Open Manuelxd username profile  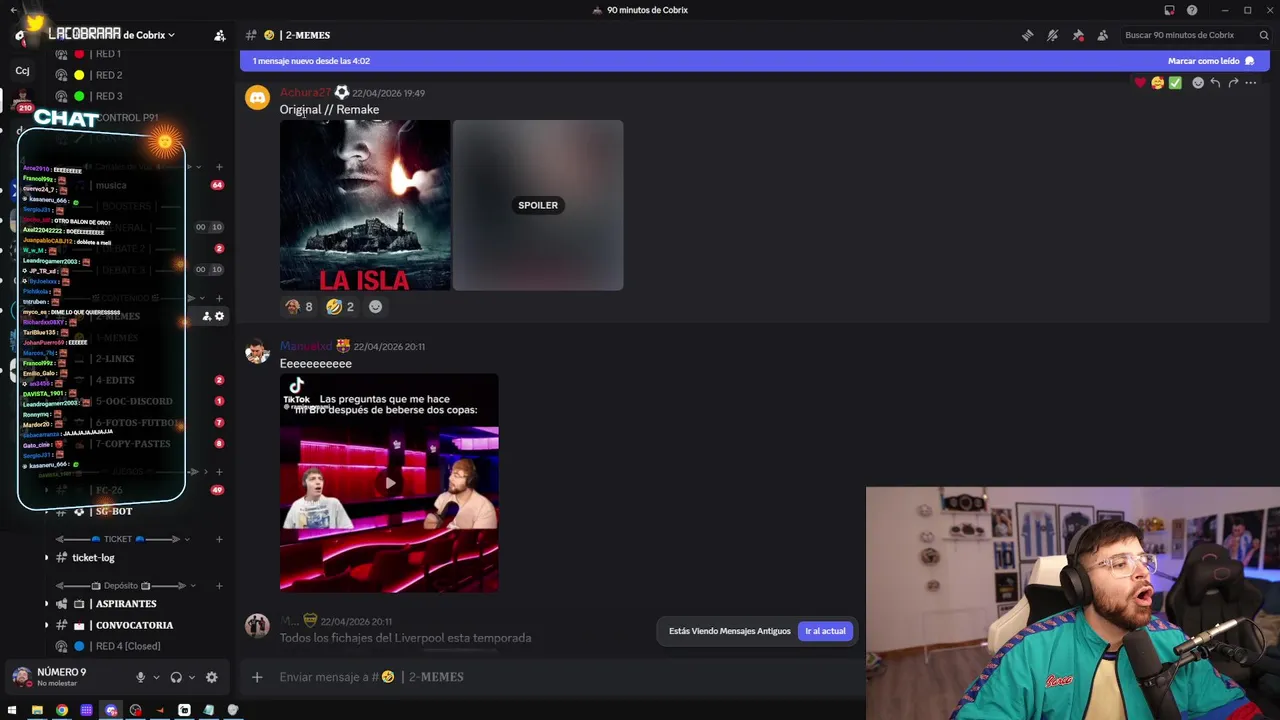click(305, 346)
